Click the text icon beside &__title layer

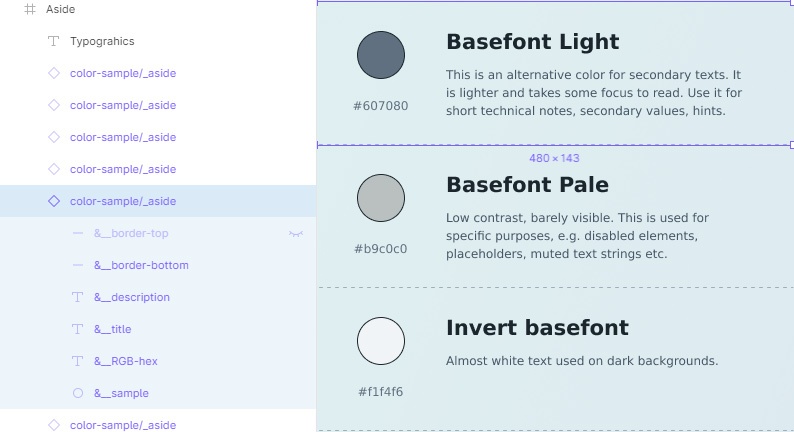78,329
